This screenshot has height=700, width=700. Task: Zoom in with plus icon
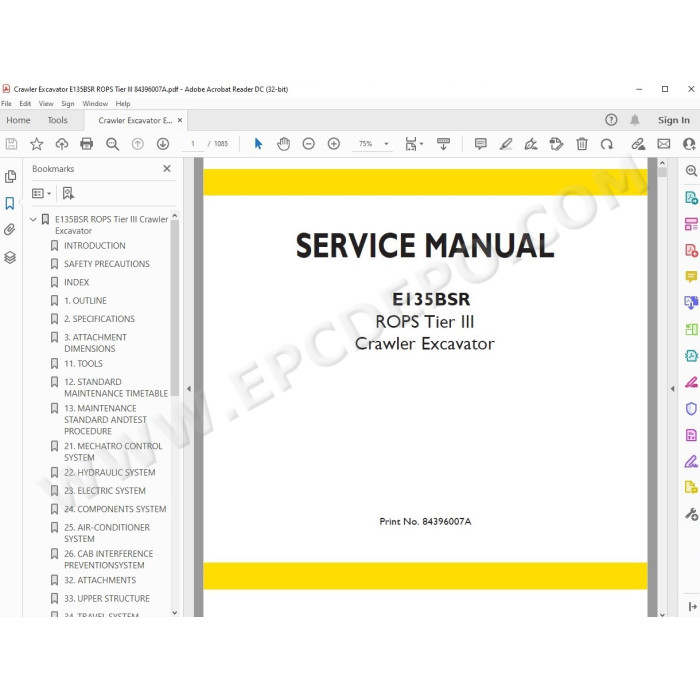[x=334, y=144]
